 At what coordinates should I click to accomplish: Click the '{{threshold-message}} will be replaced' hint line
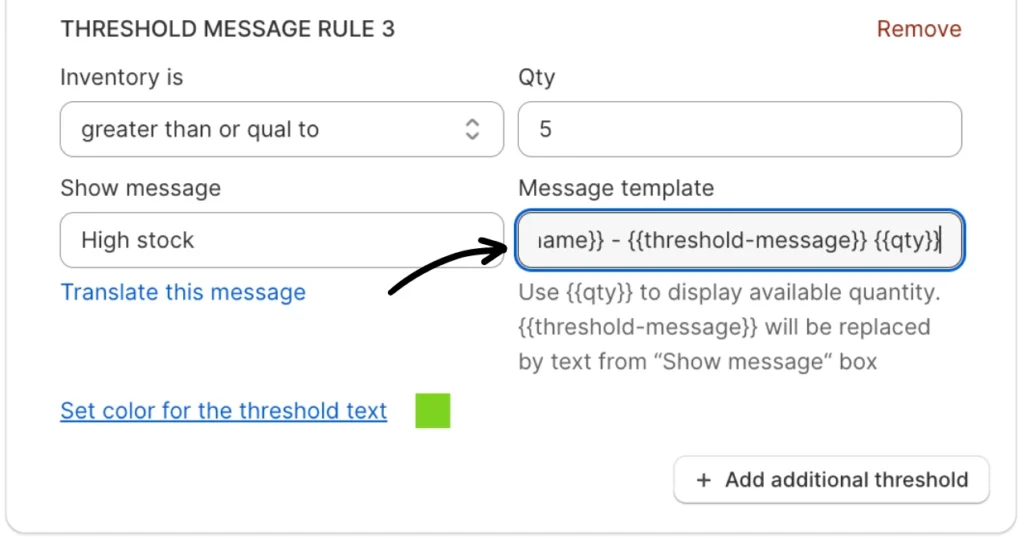click(724, 327)
